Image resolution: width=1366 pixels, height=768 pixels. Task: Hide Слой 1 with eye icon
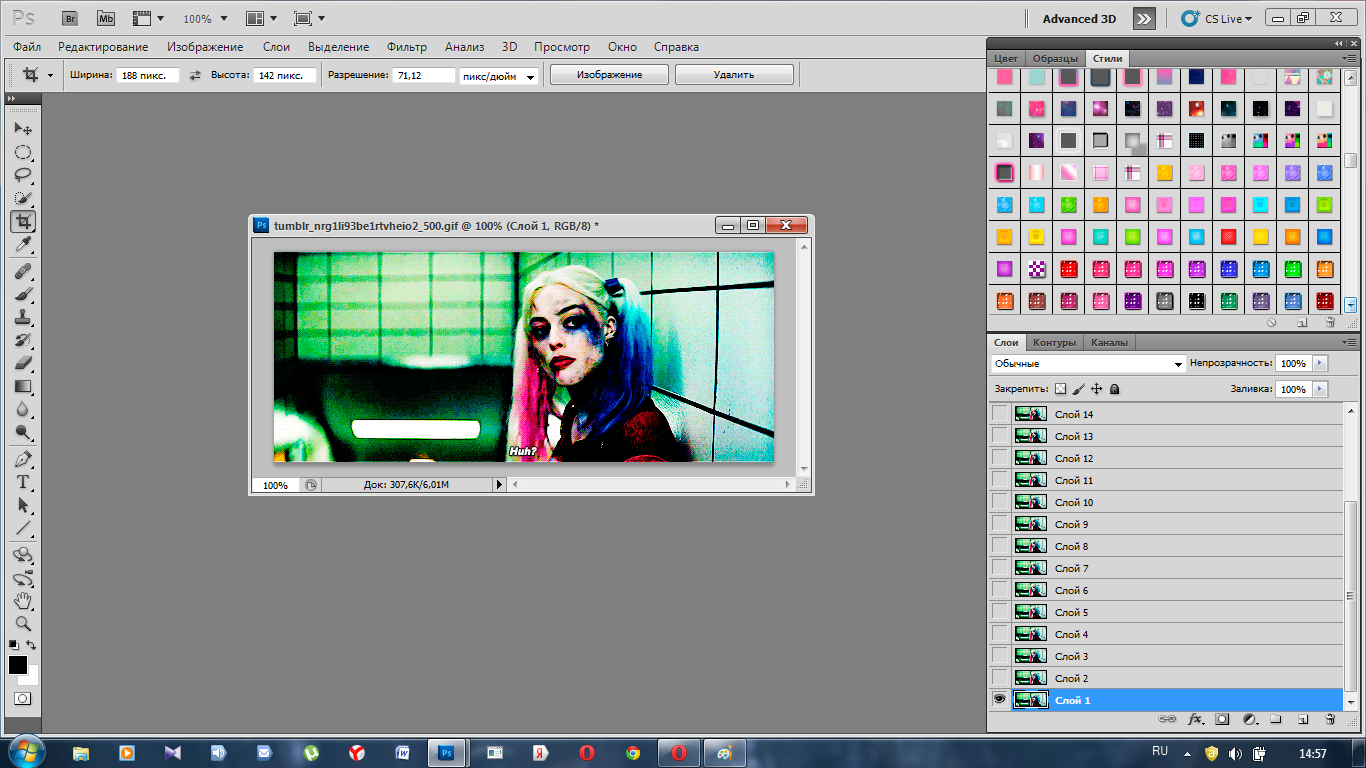(999, 700)
